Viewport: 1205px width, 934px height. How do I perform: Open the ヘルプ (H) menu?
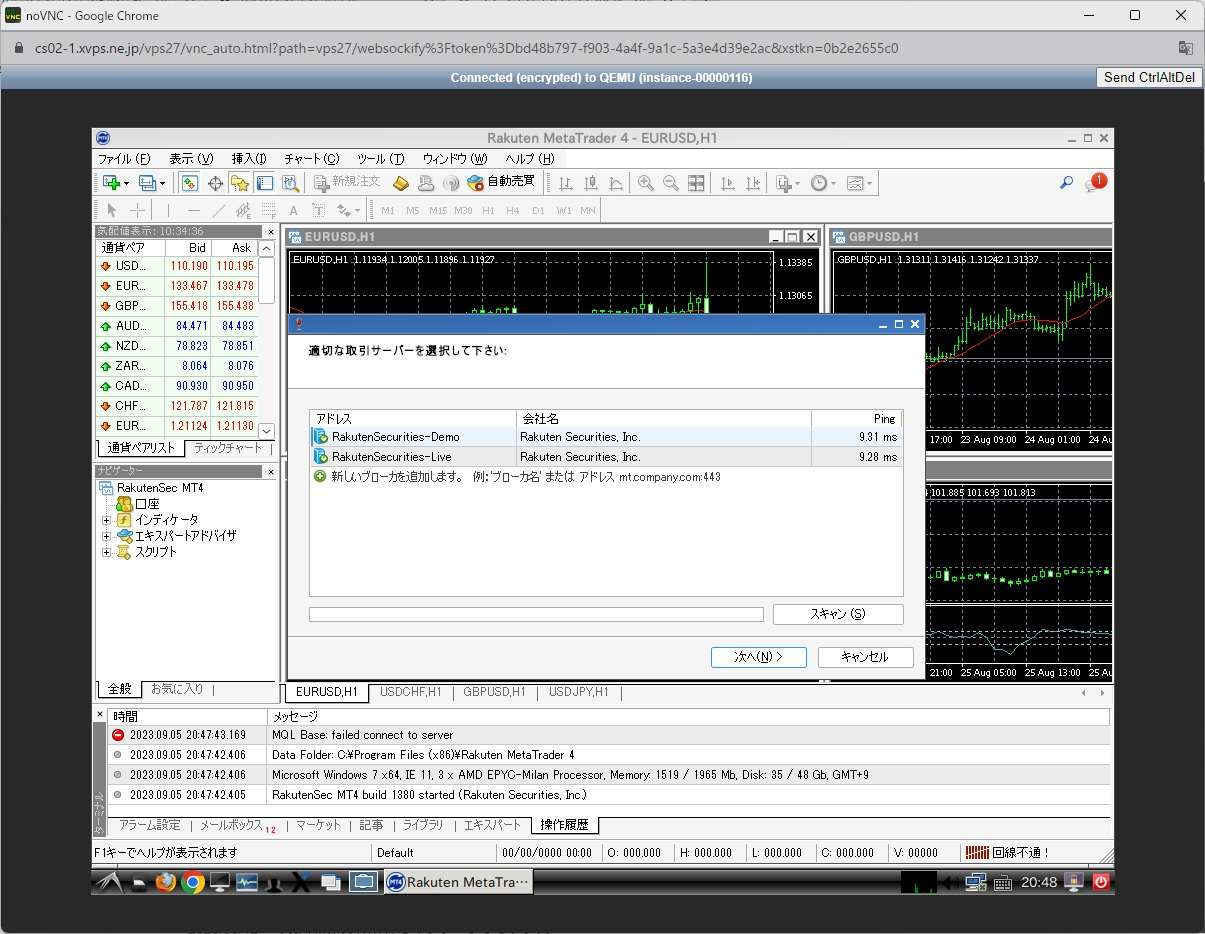[x=530, y=158]
